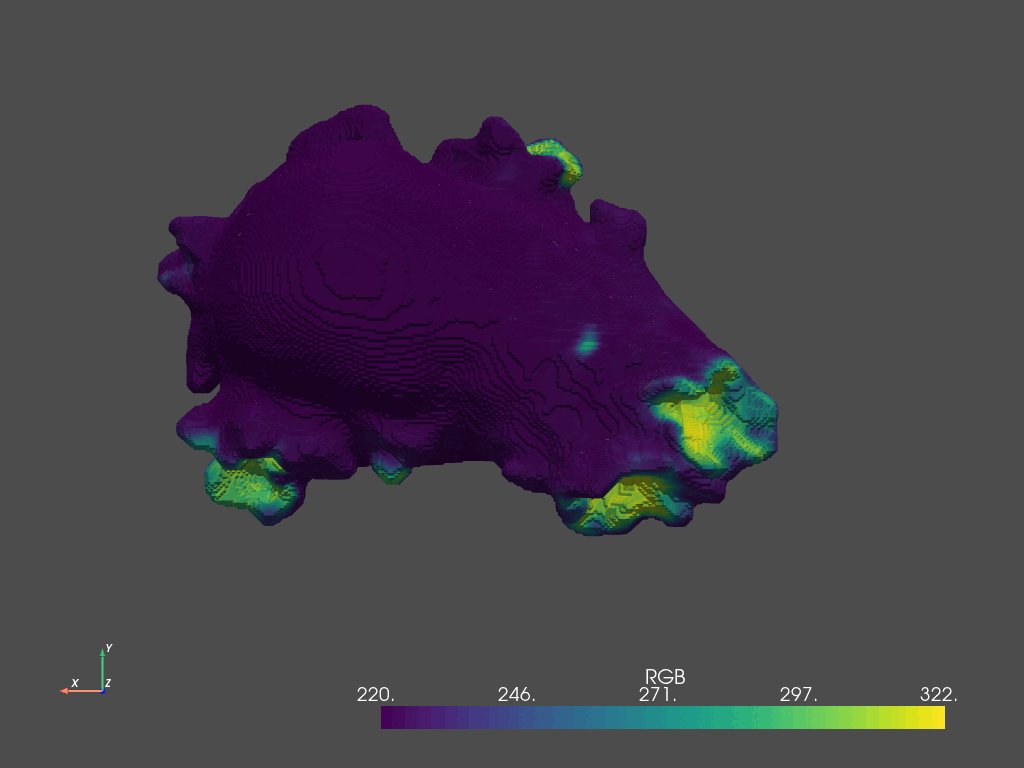Click the 220. color bar label
Viewport: 1024px width, 768px height.
tap(376, 695)
